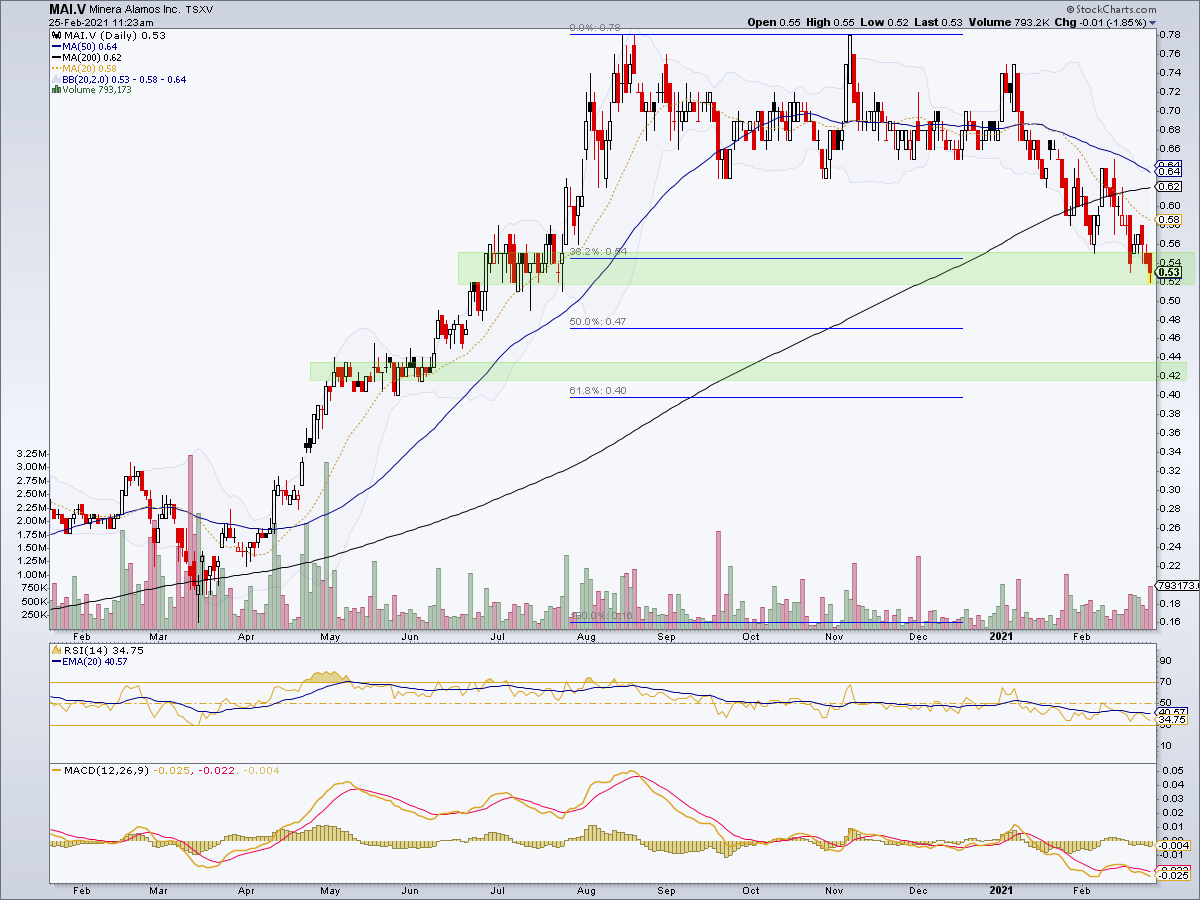This screenshot has width=1200, height=900.
Task: Click the black line icon next to MA(200)
Action: pos(54,58)
